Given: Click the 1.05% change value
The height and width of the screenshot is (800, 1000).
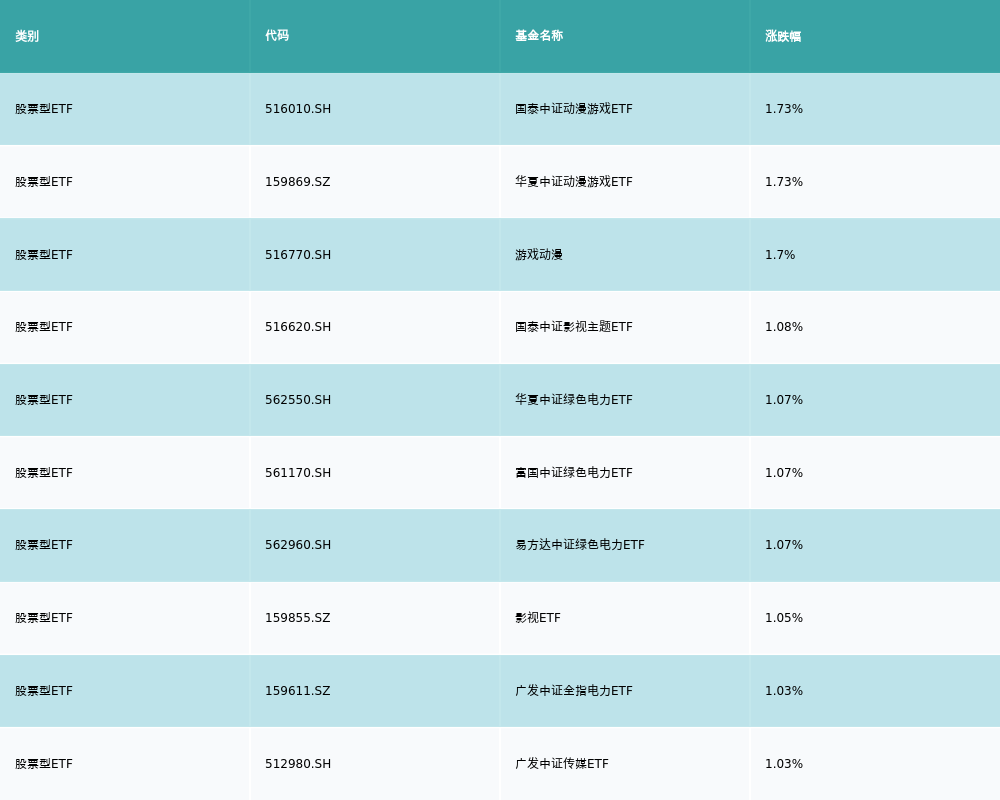Looking at the screenshot, I should click(784, 618).
